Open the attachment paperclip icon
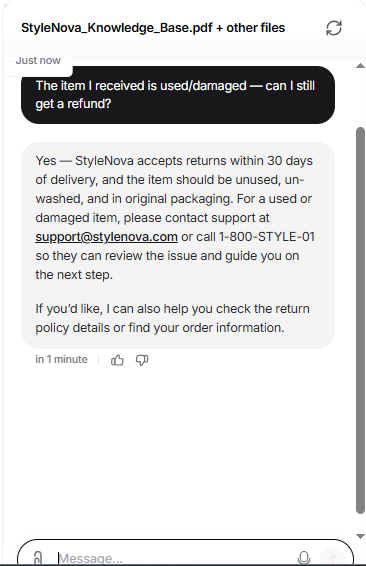The width and height of the screenshot is (366, 566). 38,557
